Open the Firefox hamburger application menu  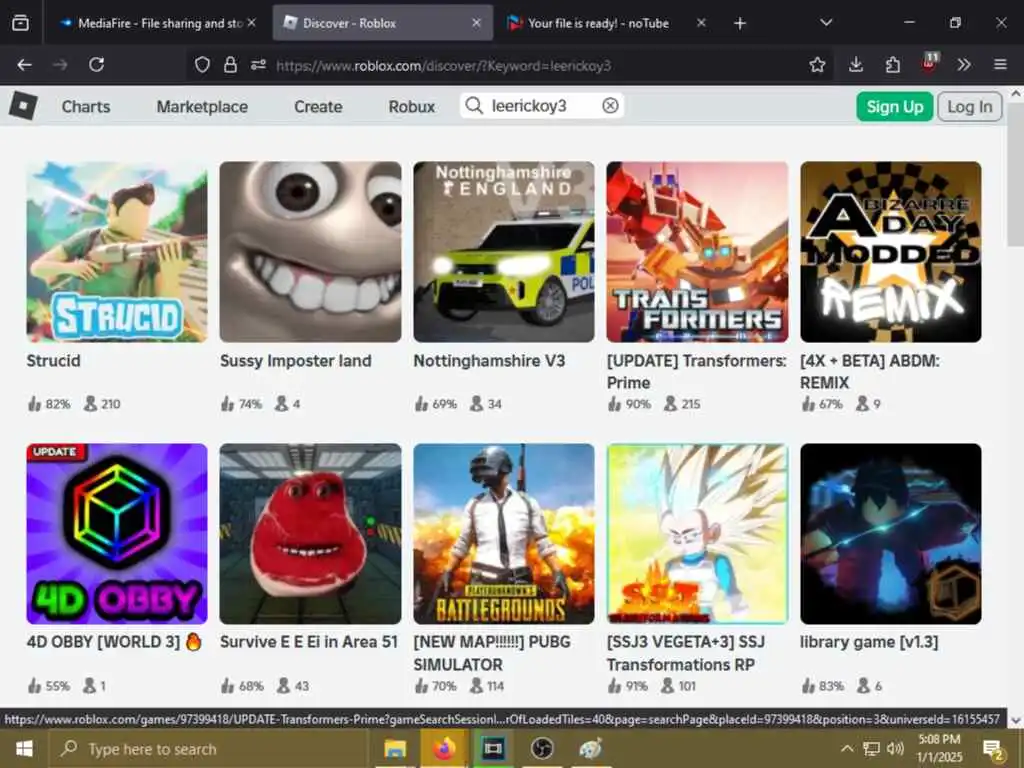point(1000,65)
